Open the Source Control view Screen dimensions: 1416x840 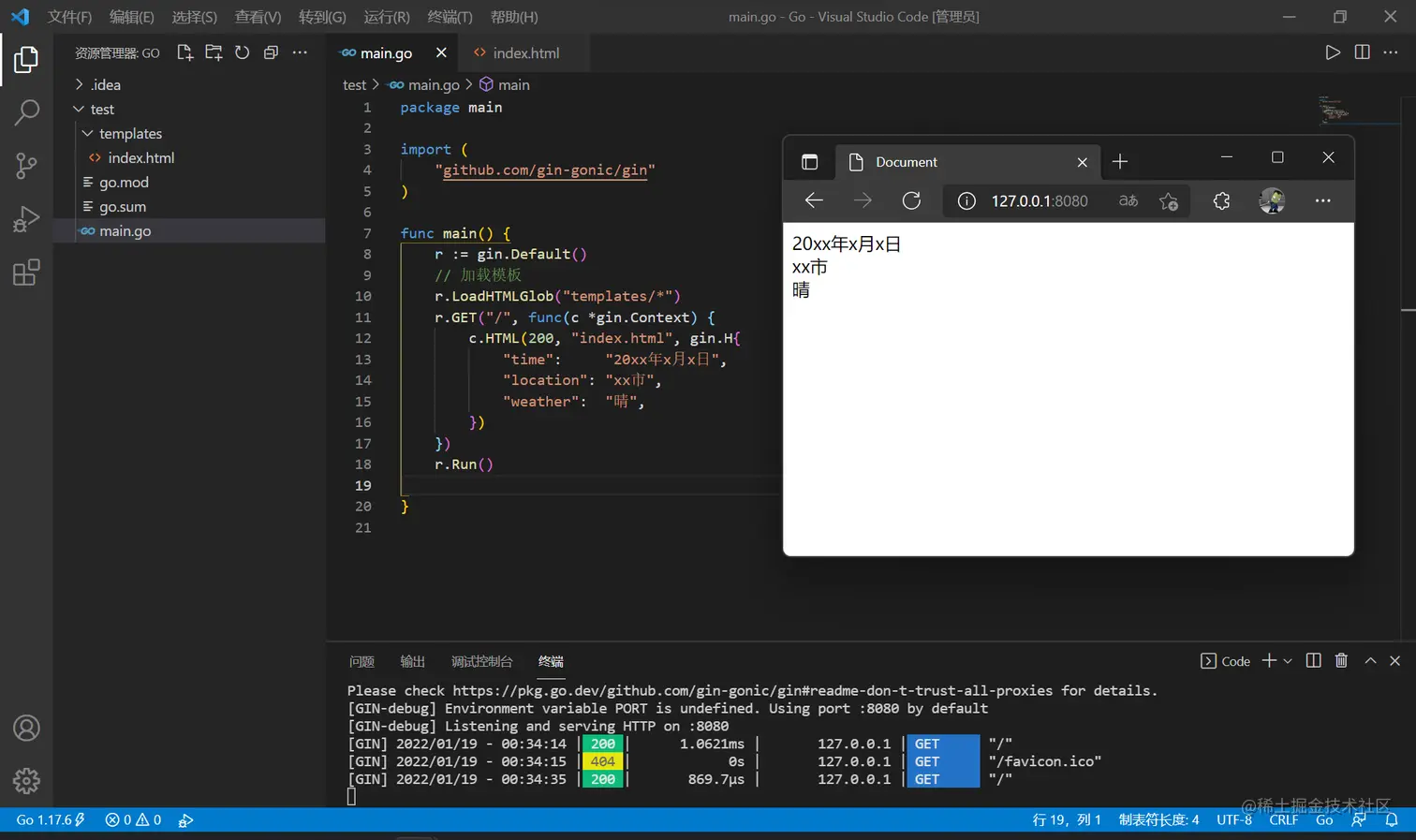coord(26,166)
